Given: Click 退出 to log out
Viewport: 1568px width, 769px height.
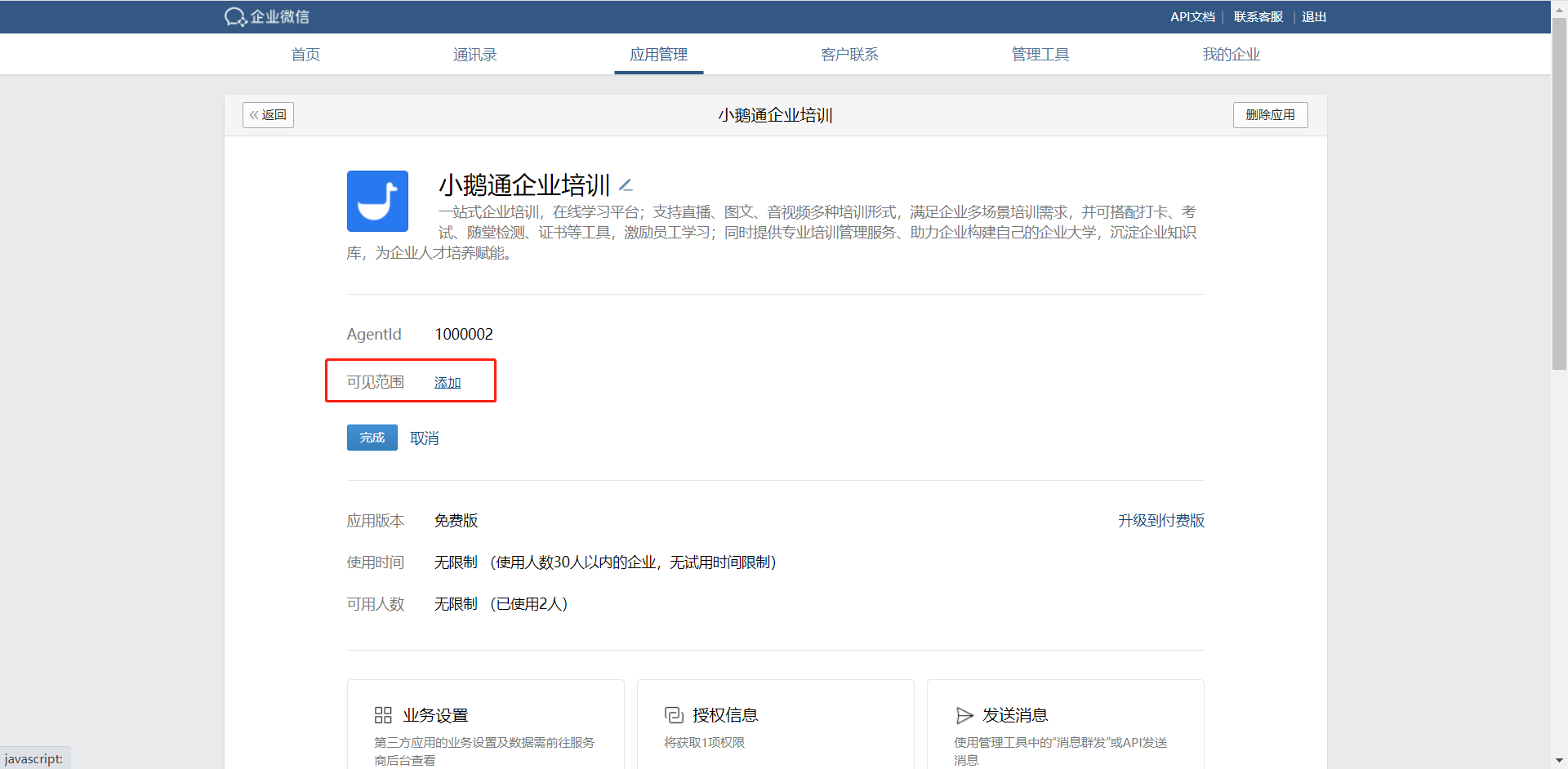Looking at the screenshot, I should tap(1314, 17).
